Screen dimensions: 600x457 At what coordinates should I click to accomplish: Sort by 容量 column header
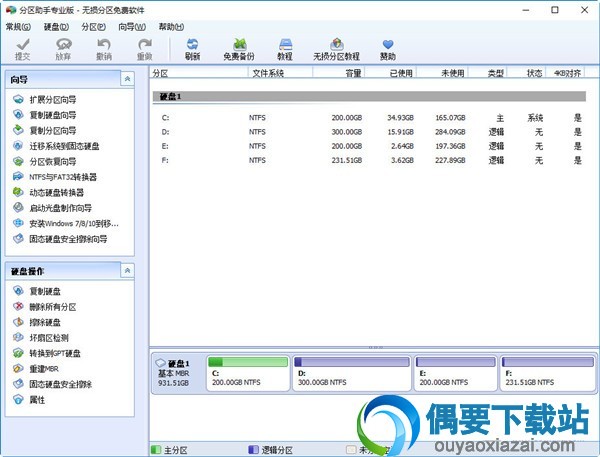point(339,73)
